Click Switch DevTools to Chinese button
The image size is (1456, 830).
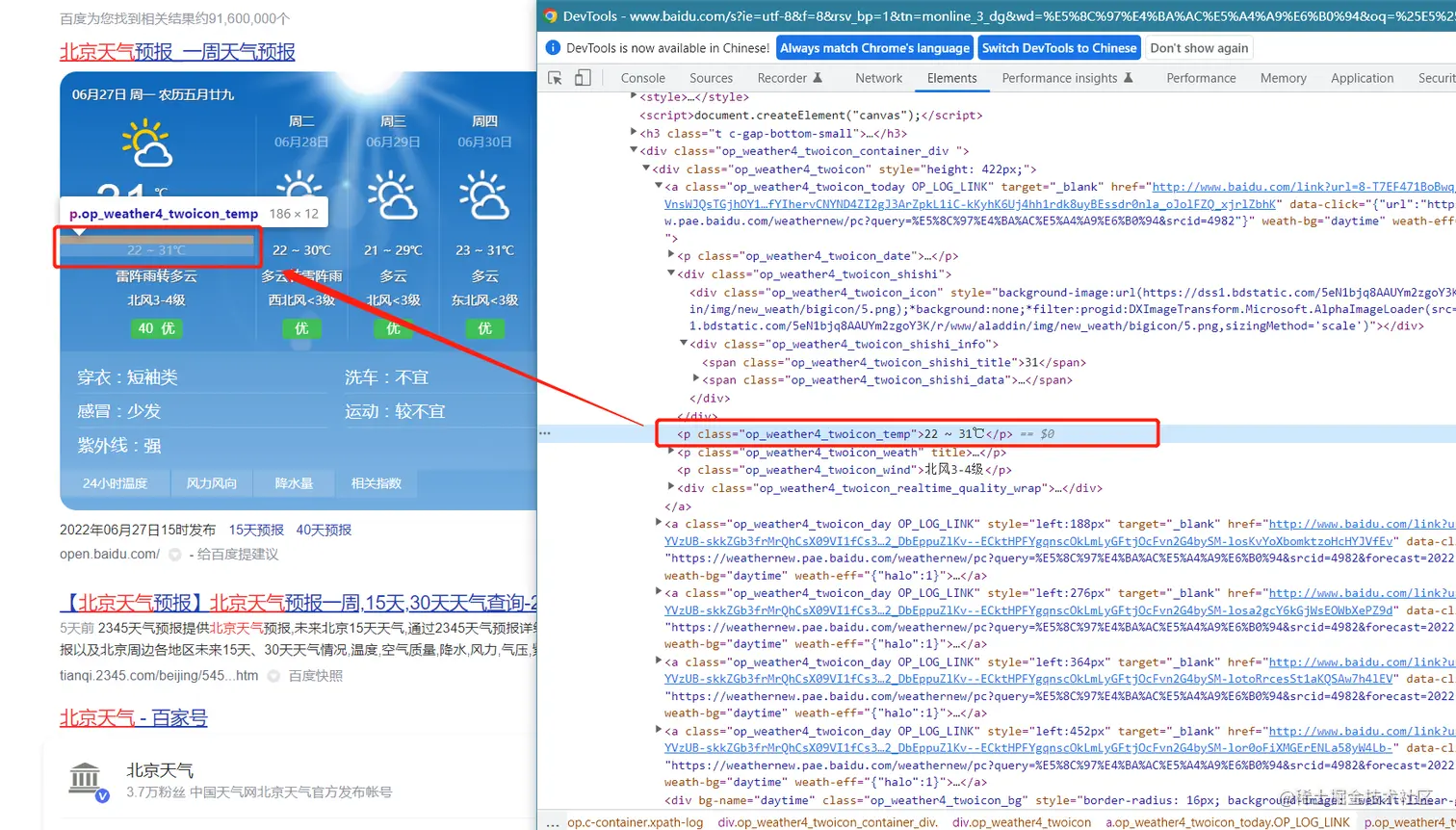1059,48
